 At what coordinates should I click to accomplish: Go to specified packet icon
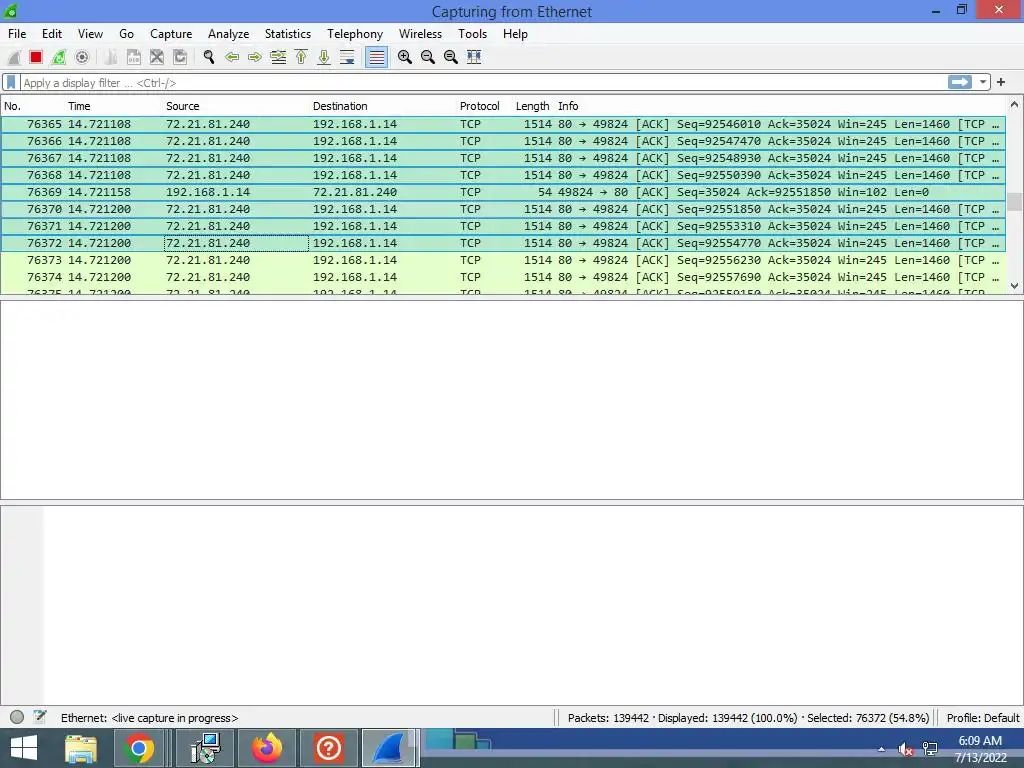pos(278,57)
